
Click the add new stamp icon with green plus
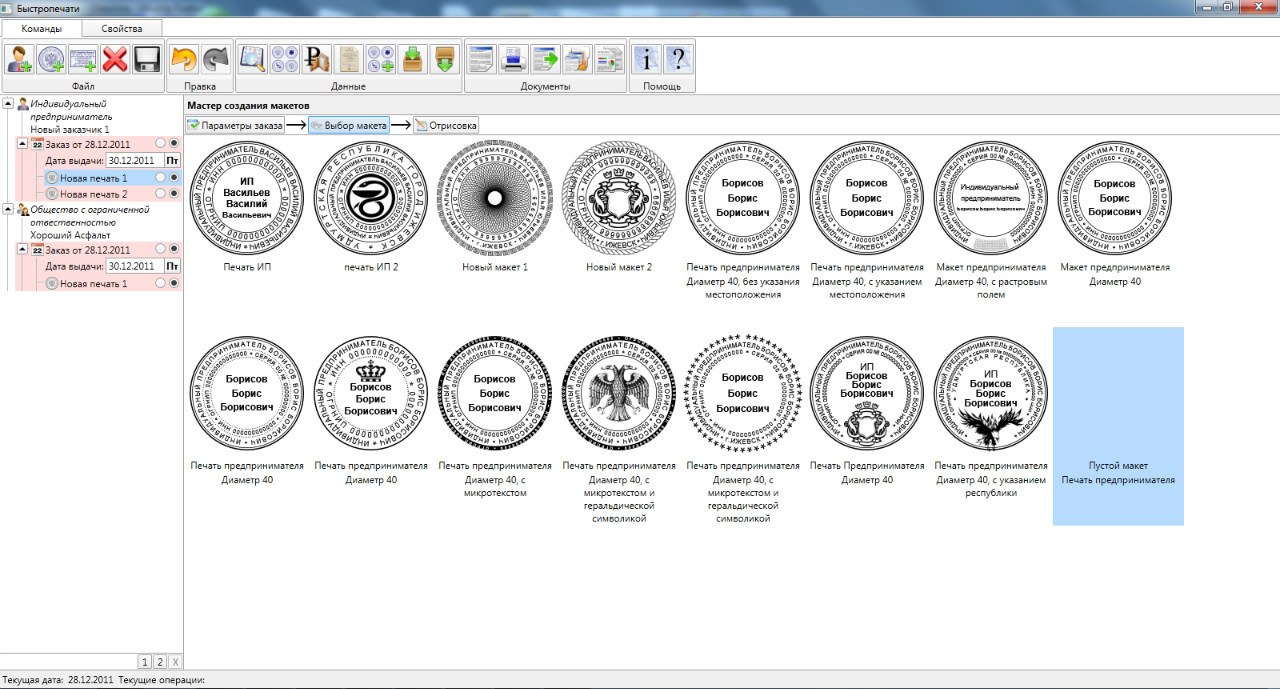[51, 59]
